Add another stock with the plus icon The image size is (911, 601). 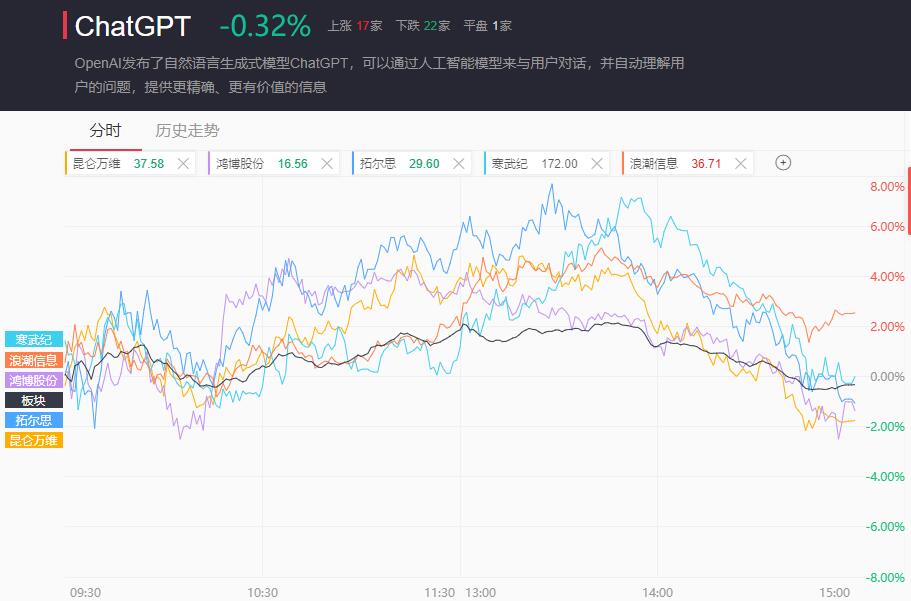(x=783, y=163)
